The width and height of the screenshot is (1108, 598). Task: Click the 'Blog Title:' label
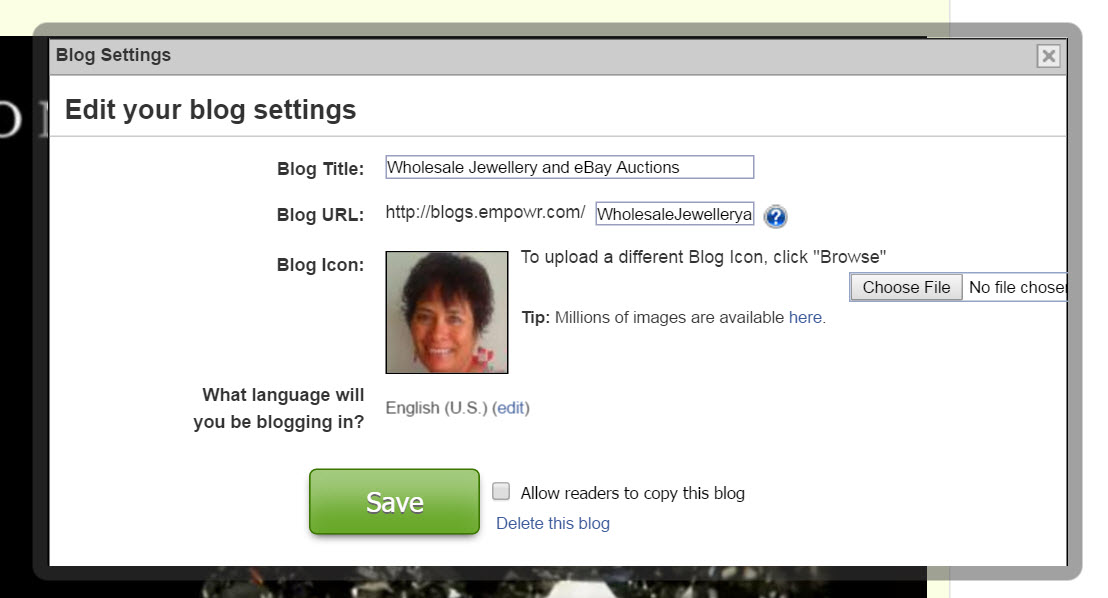[x=320, y=169]
